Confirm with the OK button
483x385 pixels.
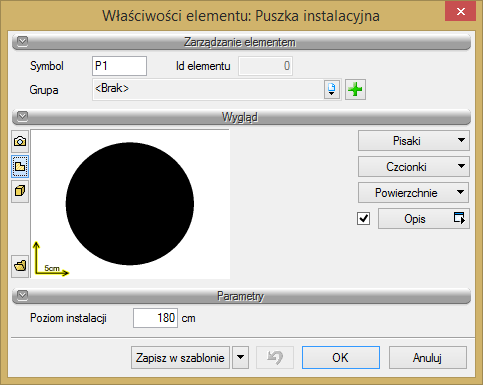click(x=341, y=358)
